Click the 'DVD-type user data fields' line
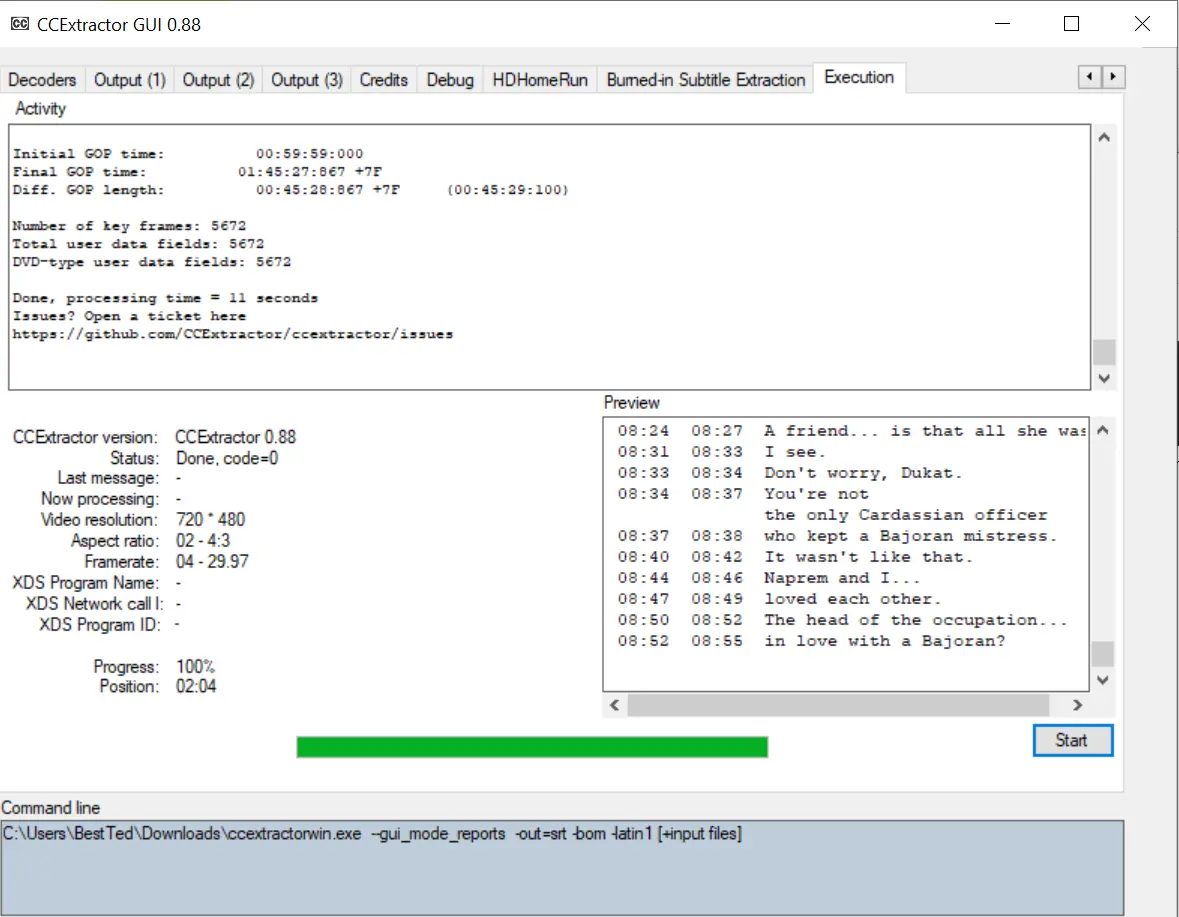1179x917 pixels. 152,262
